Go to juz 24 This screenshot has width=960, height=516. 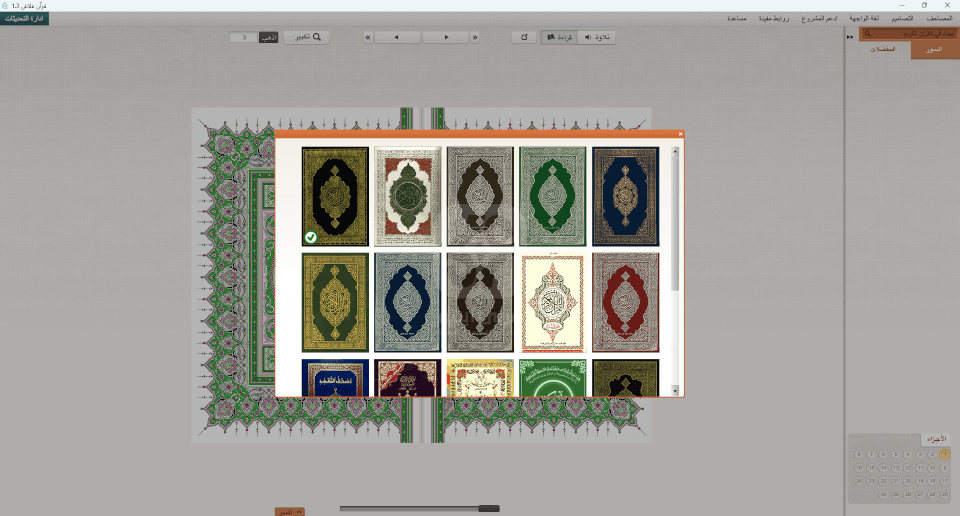tap(858, 481)
